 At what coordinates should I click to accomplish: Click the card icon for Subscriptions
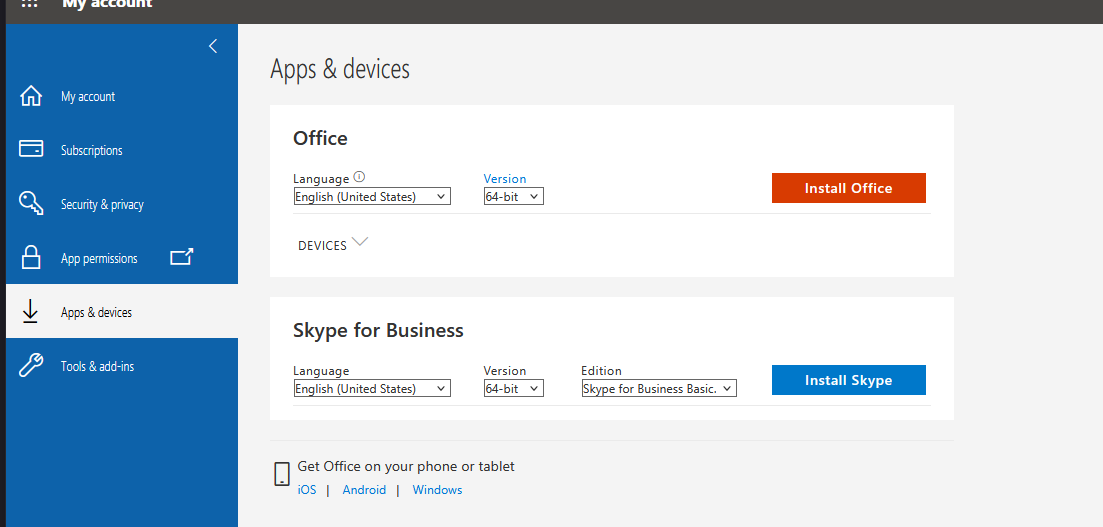[x=31, y=149]
